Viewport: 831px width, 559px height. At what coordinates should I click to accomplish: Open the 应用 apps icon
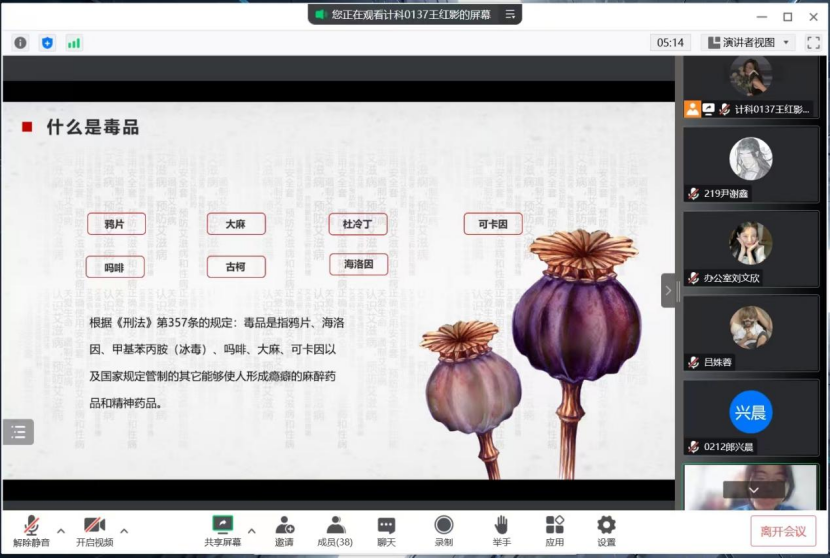[x=555, y=530]
